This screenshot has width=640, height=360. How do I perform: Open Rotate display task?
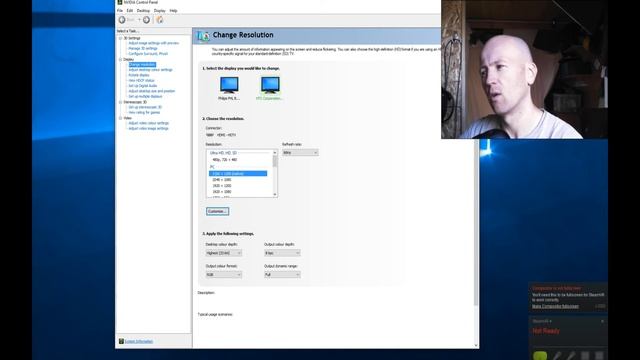(x=139, y=75)
